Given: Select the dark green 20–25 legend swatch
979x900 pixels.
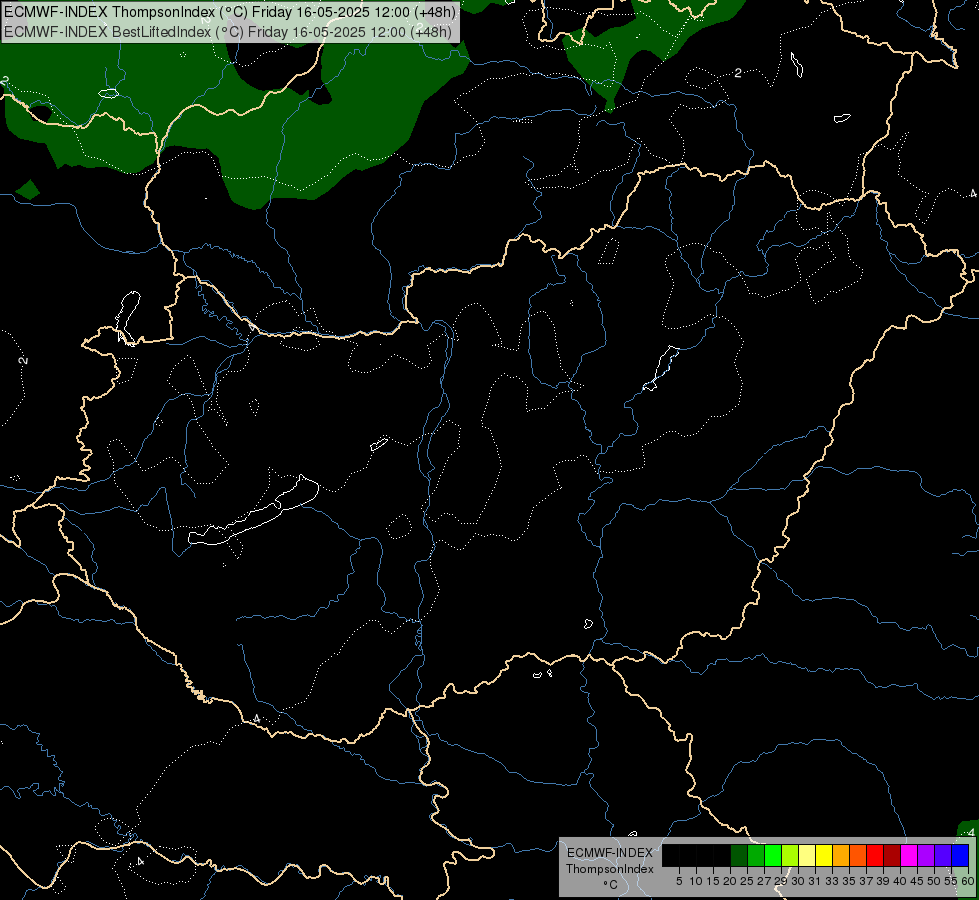Looking at the screenshot, I should pos(739,856).
